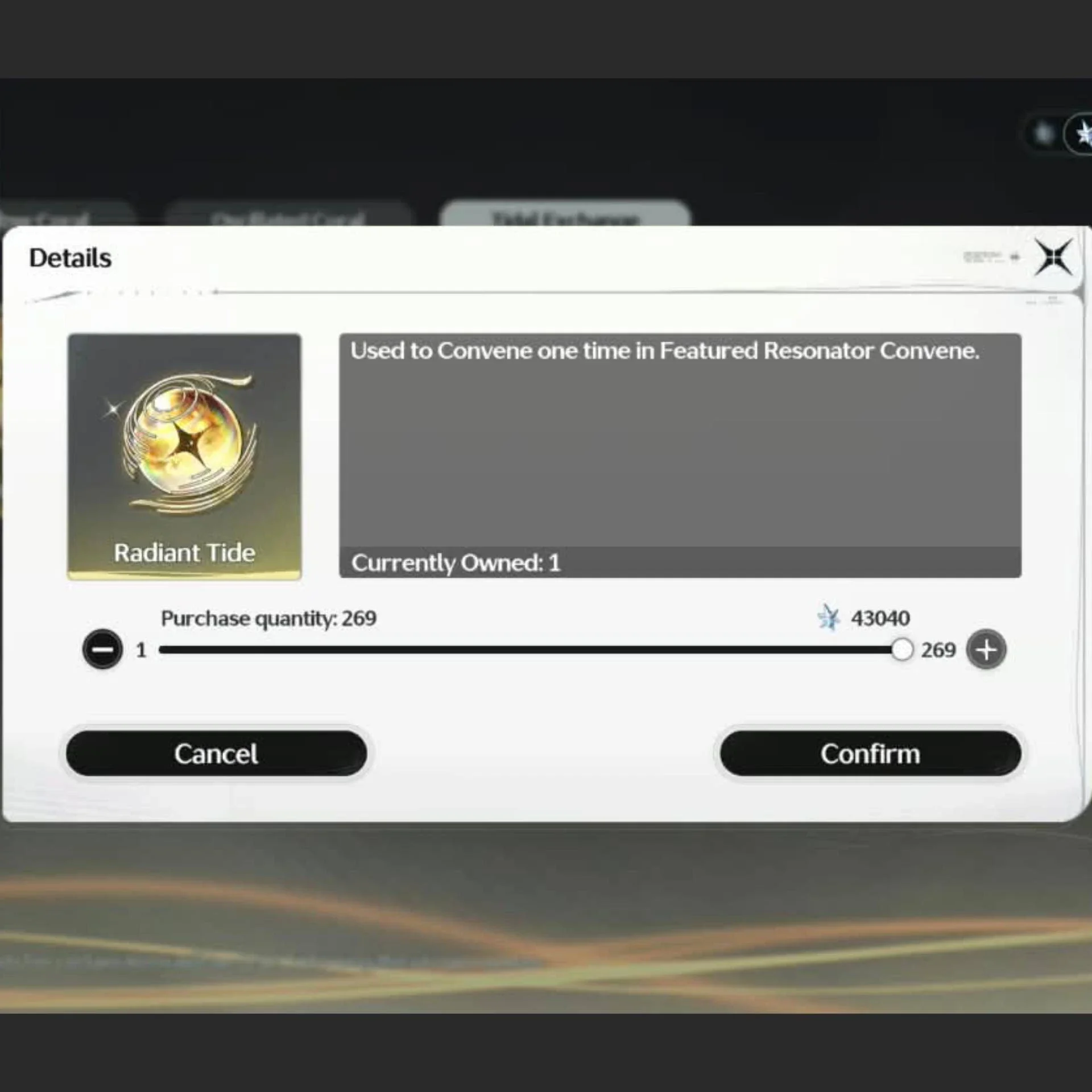Click the purchase quantity slider handle
Viewport: 1092px width, 1092px height.
coord(901,650)
